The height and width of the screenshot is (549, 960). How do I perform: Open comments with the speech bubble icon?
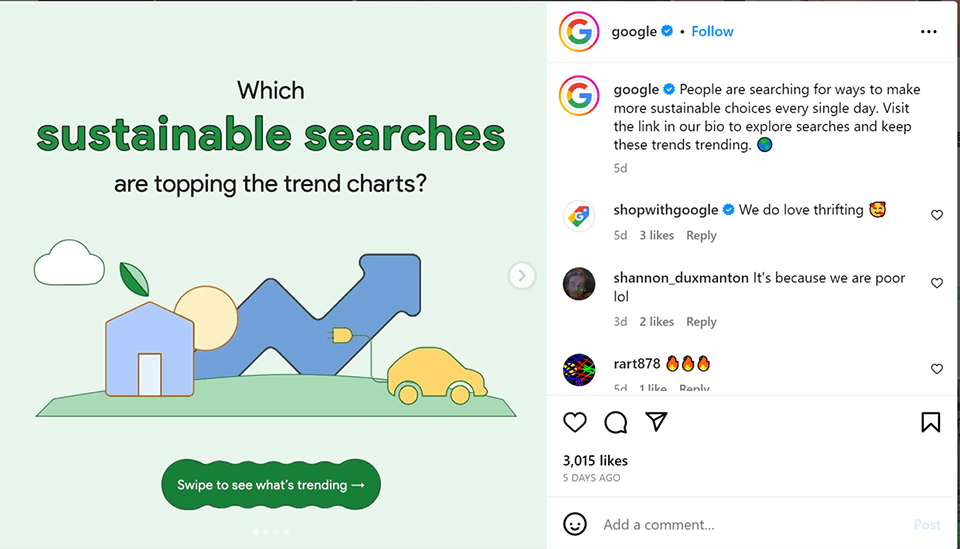click(616, 422)
